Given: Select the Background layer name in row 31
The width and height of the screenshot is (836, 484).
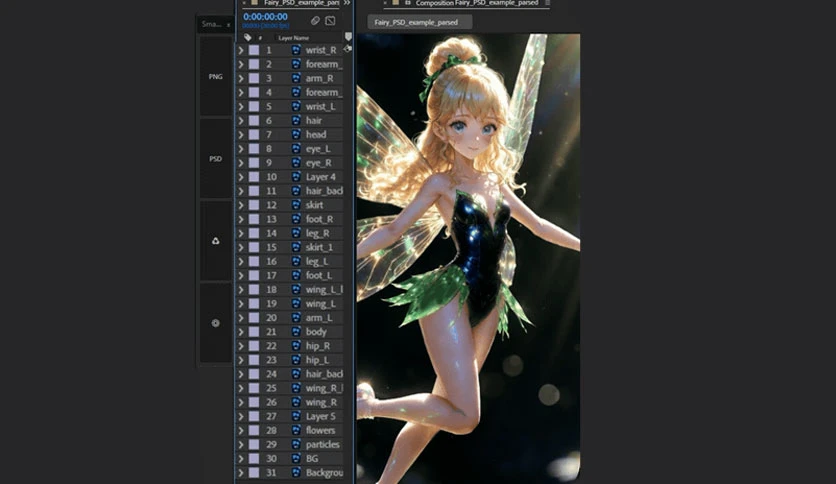Looking at the screenshot, I should pos(324,472).
